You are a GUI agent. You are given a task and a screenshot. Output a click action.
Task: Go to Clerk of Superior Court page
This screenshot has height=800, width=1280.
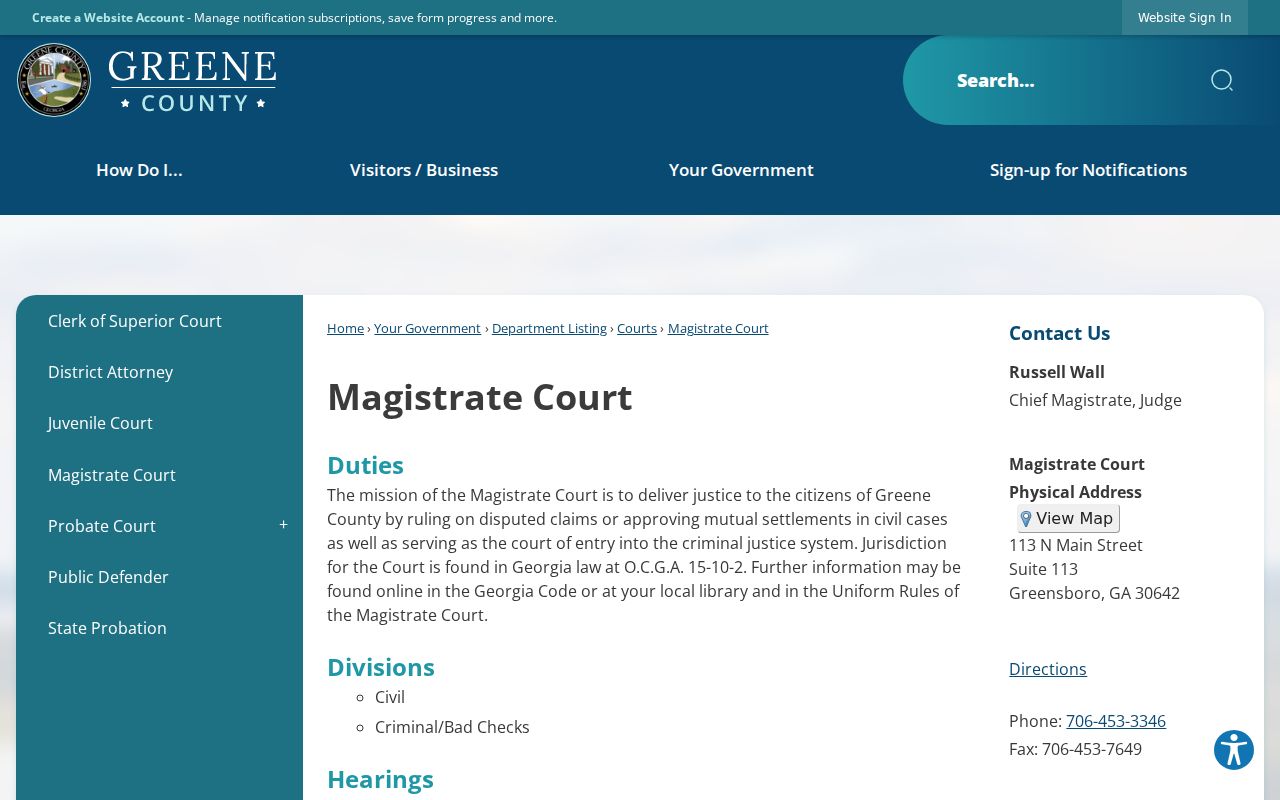pyautogui.click(x=135, y=321)
